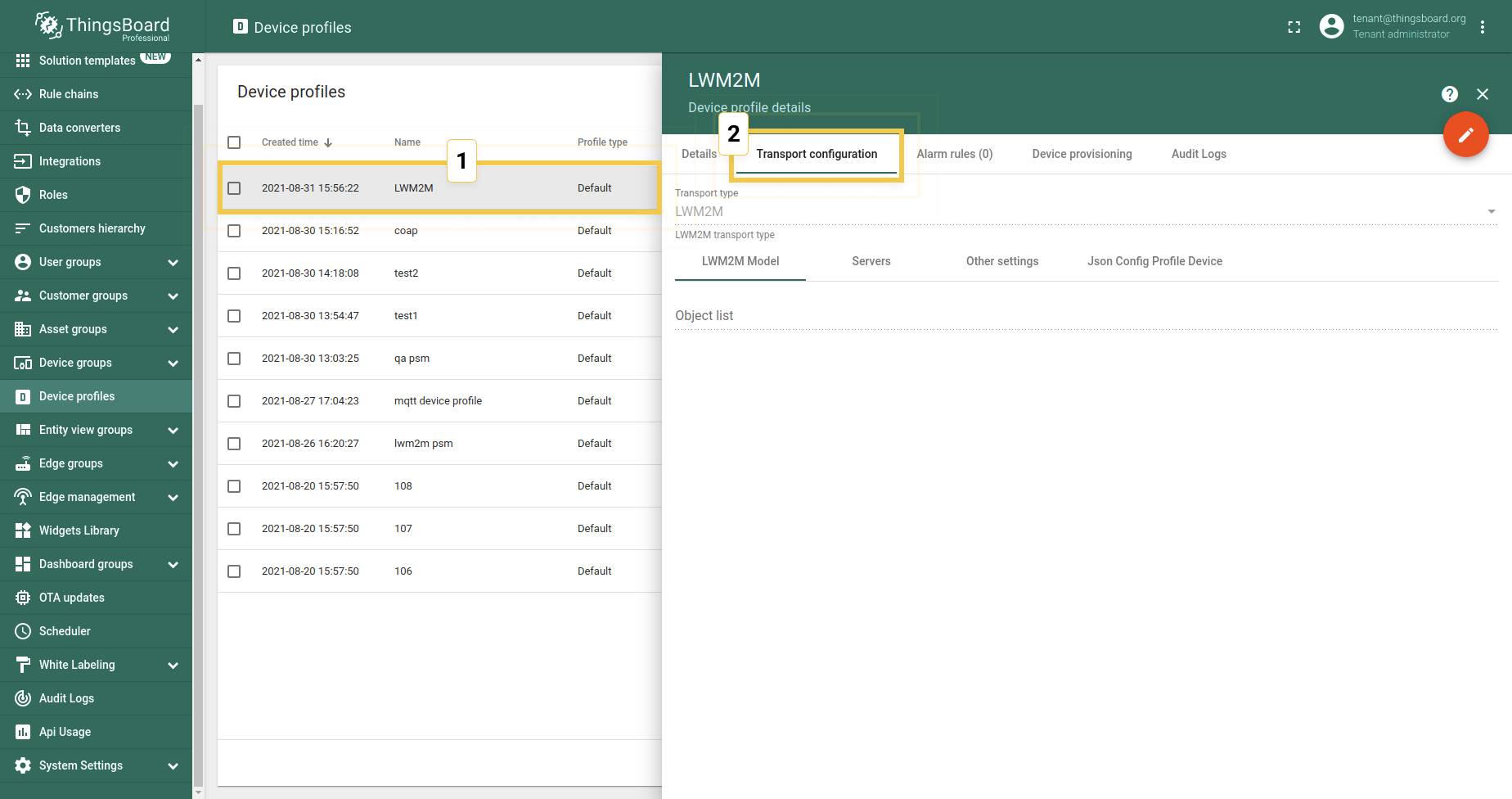Viewport: 1512px width, 799px height.
Task: Check the lwm2m psm row checkbox
Action: pos(234,444)
